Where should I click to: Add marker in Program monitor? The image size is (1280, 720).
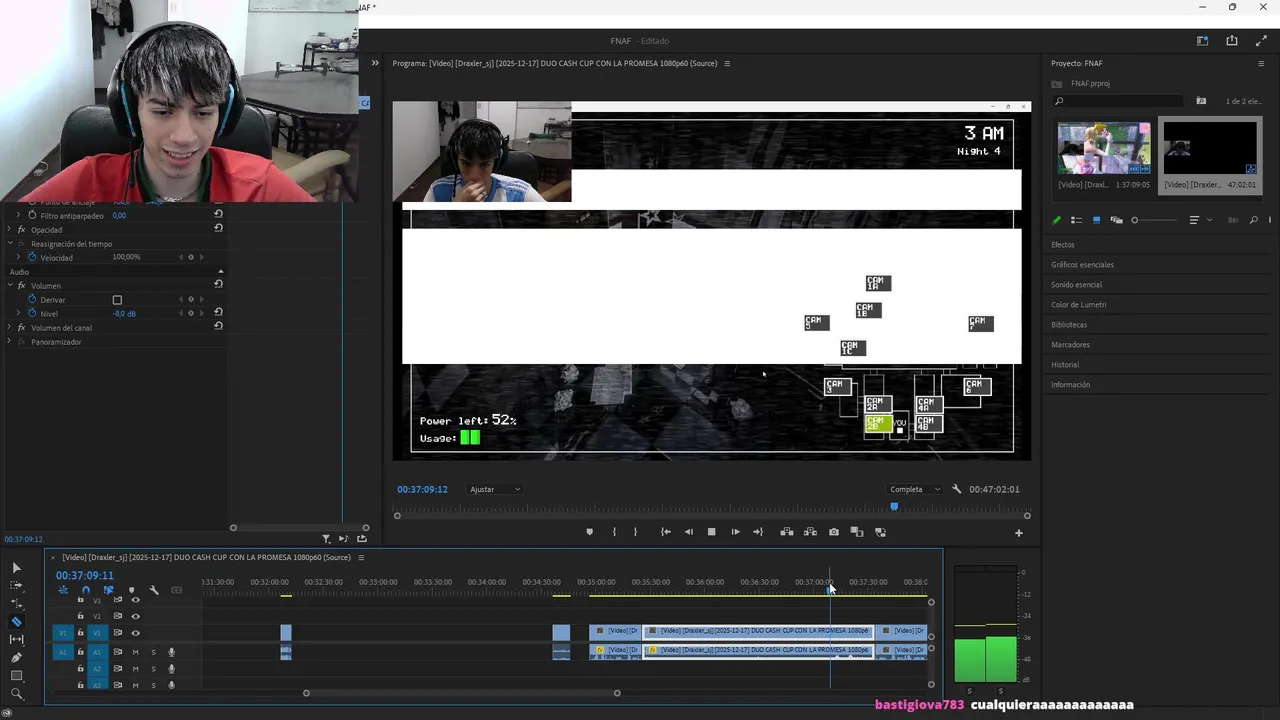pyautogui.click(x=589, y=532)
